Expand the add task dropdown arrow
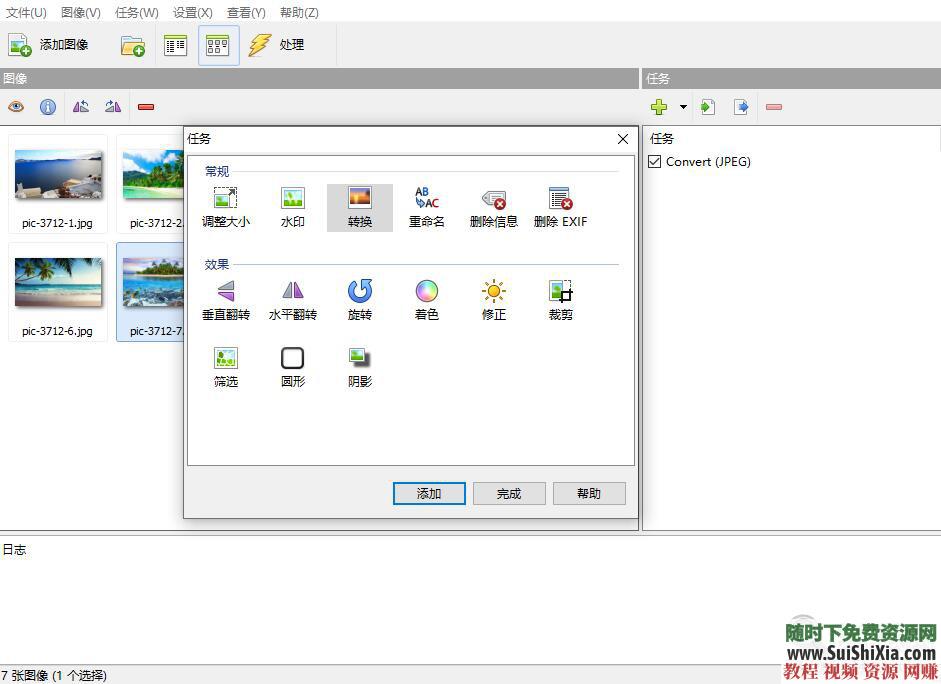This screenshot has width=941, height=684. pyautogui.click(x=684, y=107)
